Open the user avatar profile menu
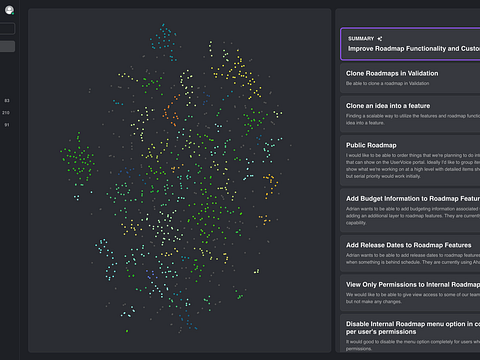 [9, 10]
